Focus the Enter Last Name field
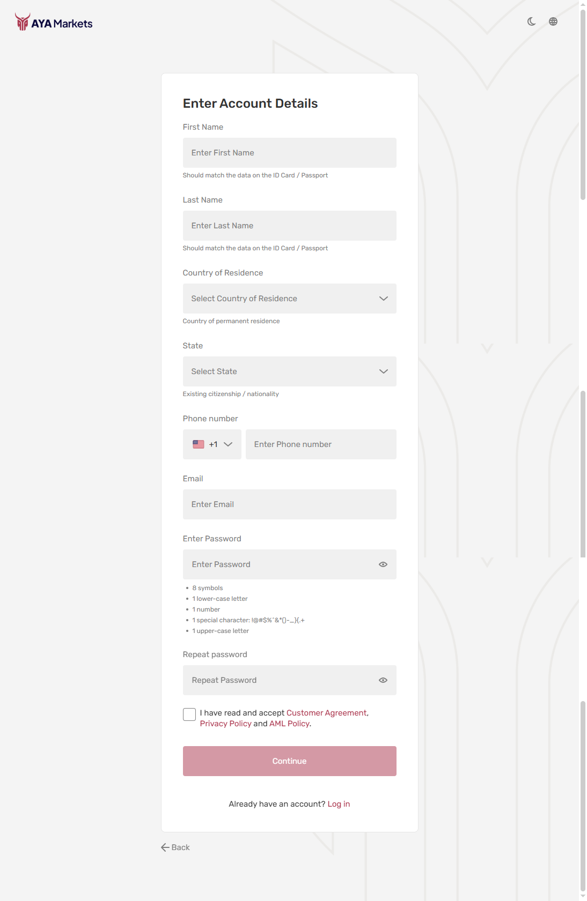This screenshot has height=901, width=587. (289, 226)
